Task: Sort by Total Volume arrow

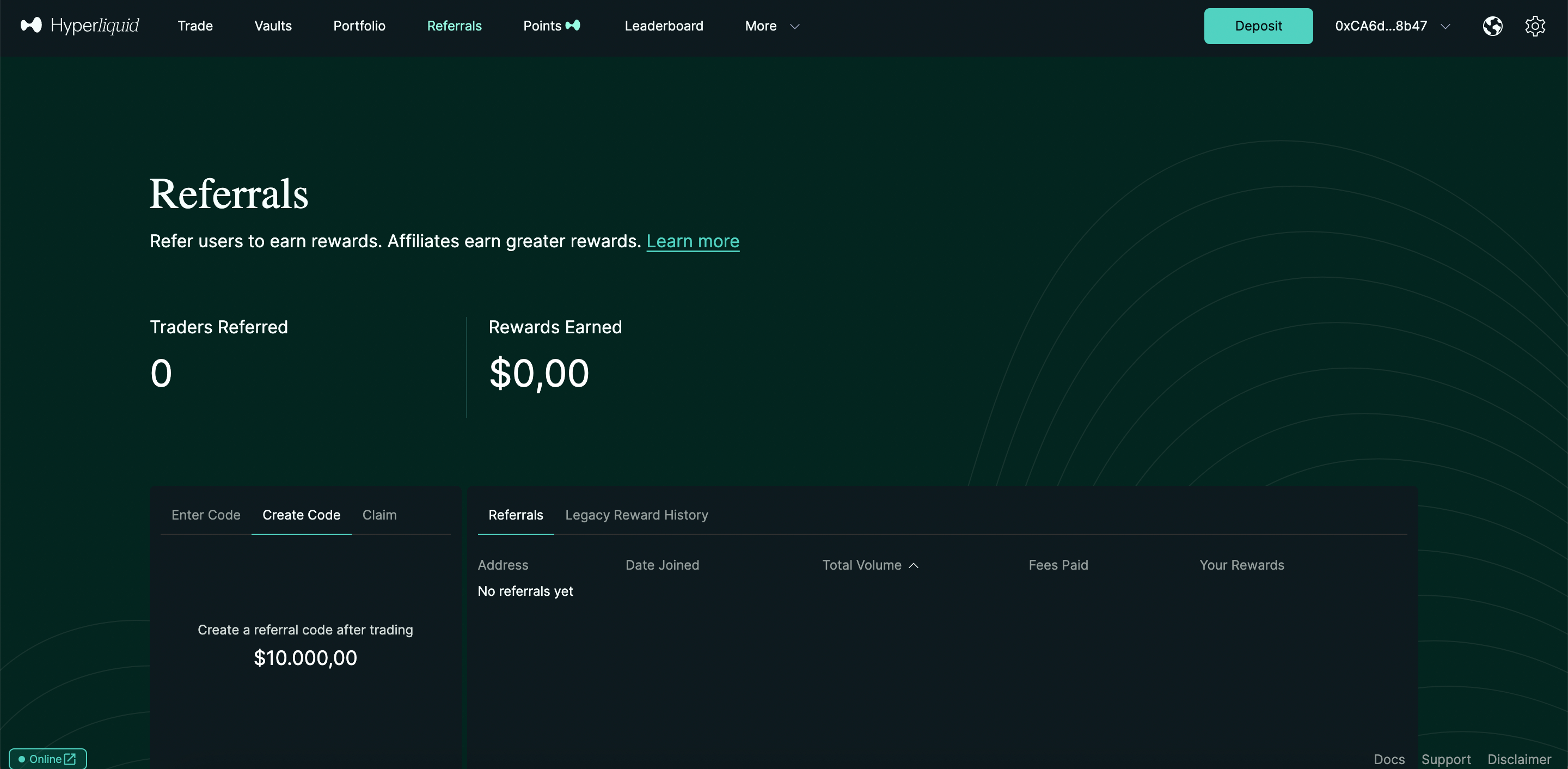Action: click(913, 565)
